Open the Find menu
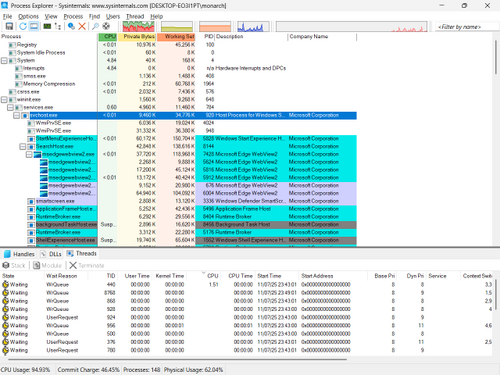 (x=94, y=16)
